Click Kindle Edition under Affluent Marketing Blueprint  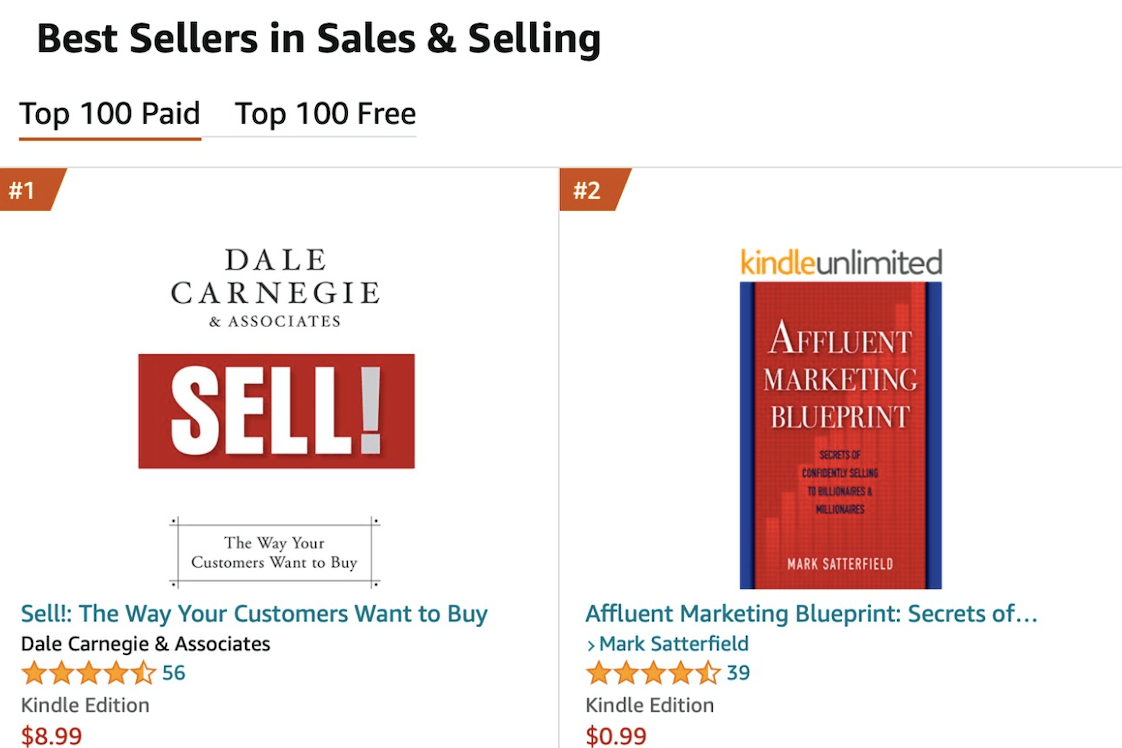(649, 705)
